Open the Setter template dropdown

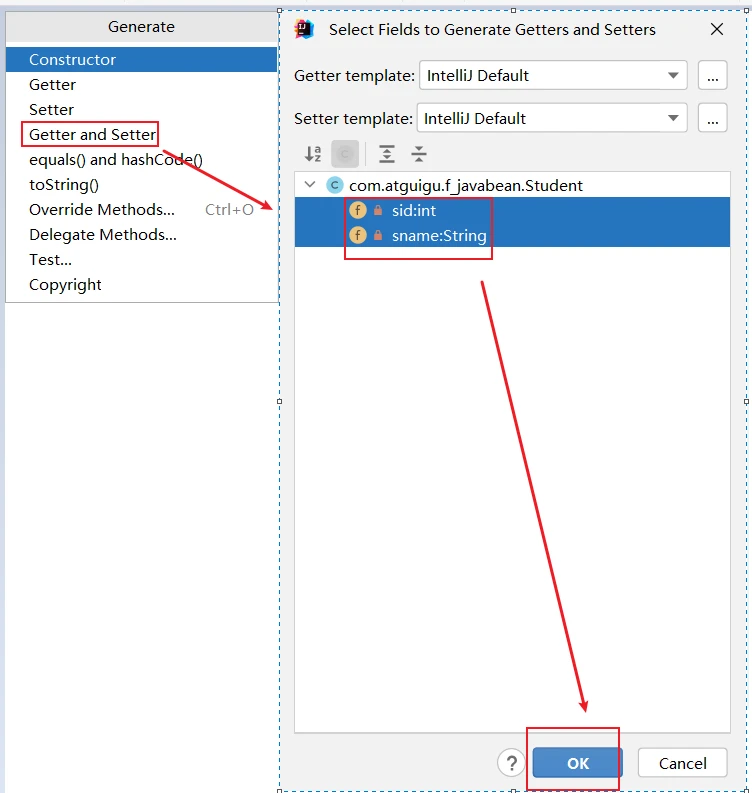coord(552,118)
